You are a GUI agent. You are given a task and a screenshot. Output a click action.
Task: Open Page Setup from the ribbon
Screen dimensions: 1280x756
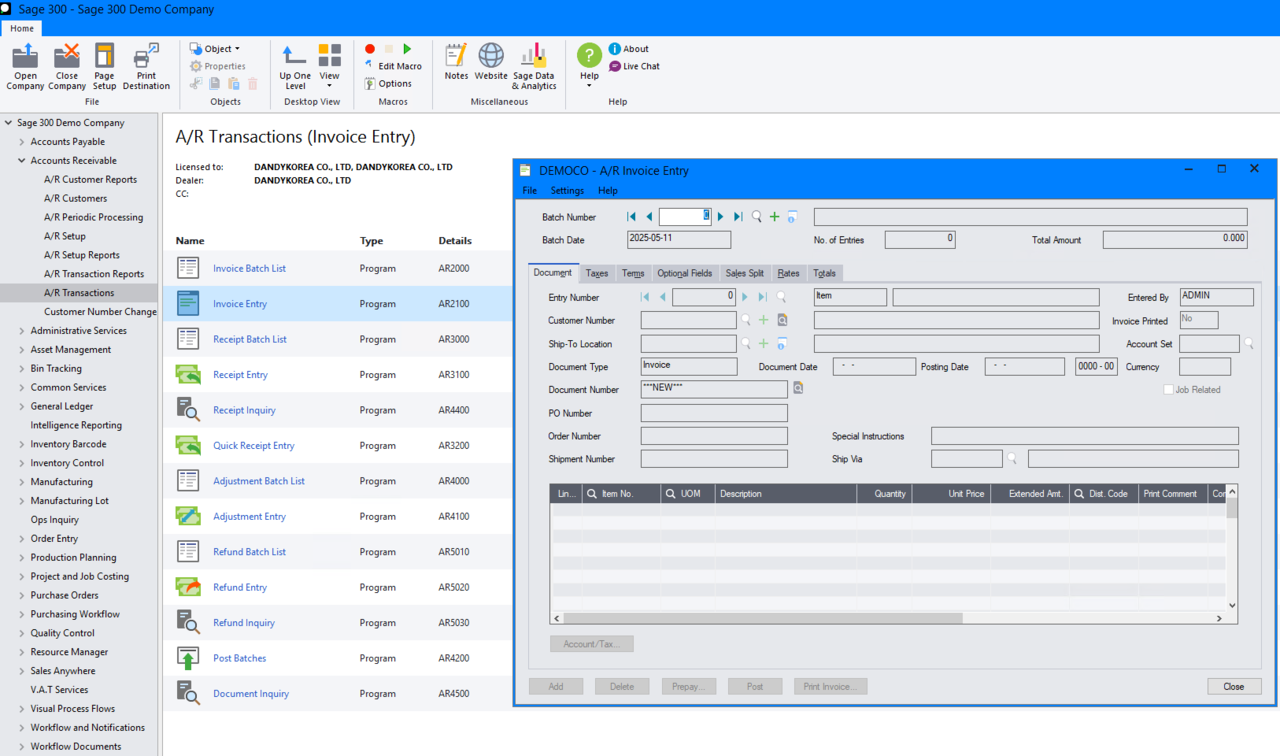pyautogui.click(x=104, y=67)
